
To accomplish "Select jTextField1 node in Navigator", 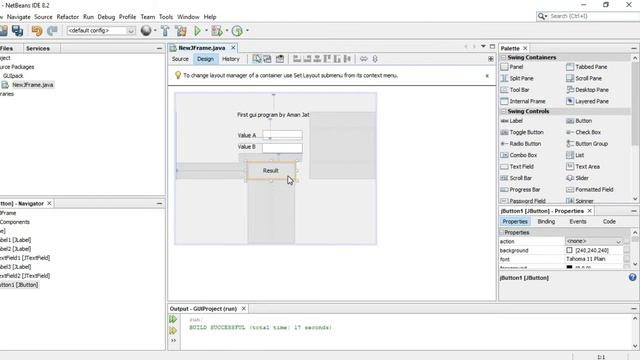I will coord(25,258).
